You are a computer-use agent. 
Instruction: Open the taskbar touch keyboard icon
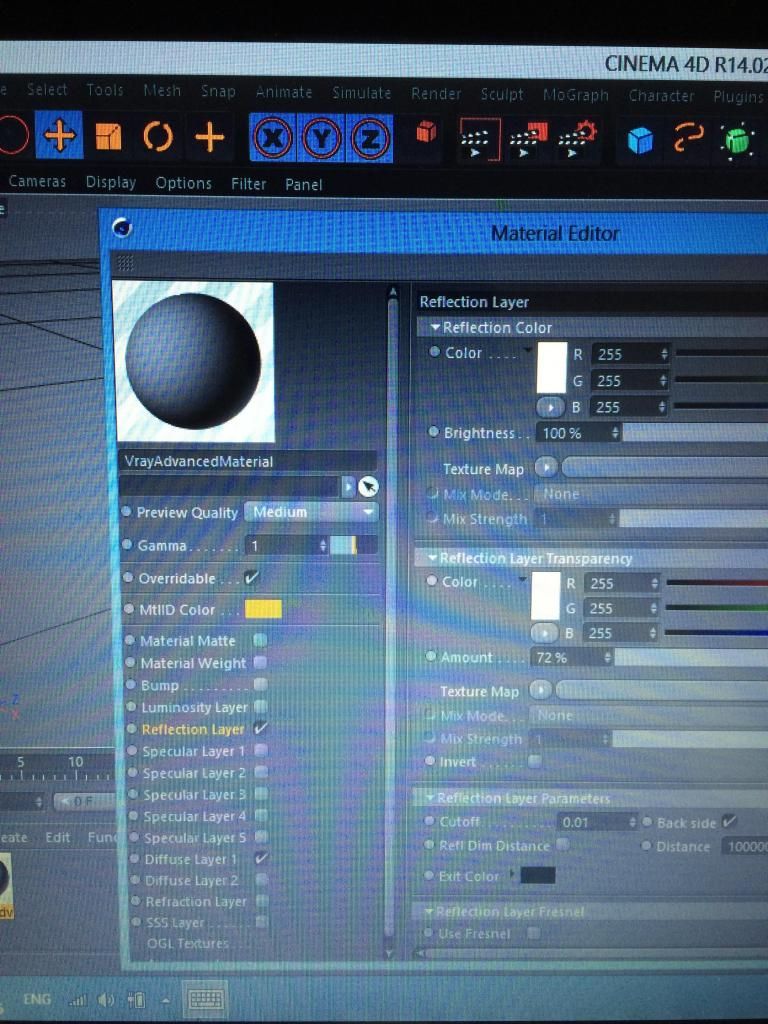(205, 999)
